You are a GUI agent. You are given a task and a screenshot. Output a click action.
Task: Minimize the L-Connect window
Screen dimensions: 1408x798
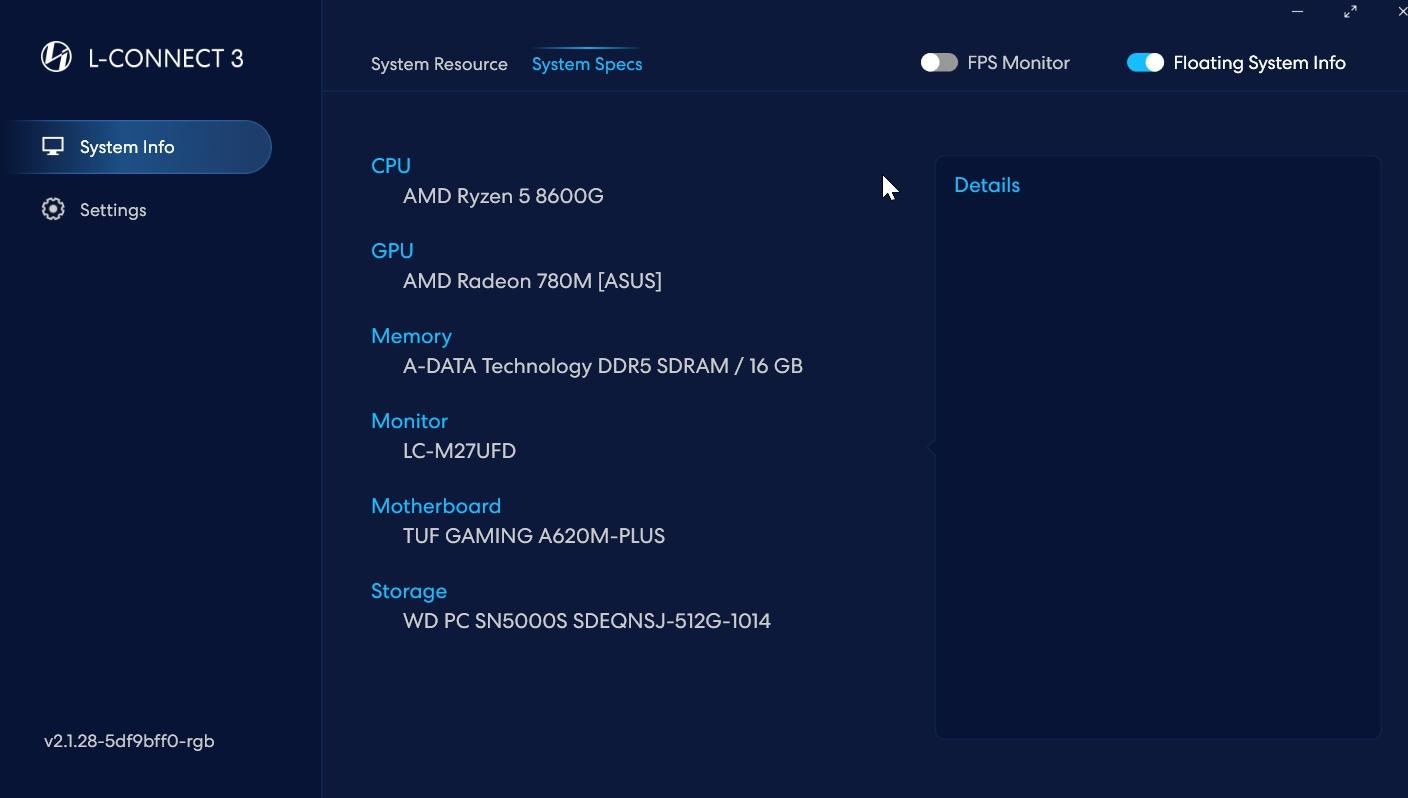[1297, 11]
